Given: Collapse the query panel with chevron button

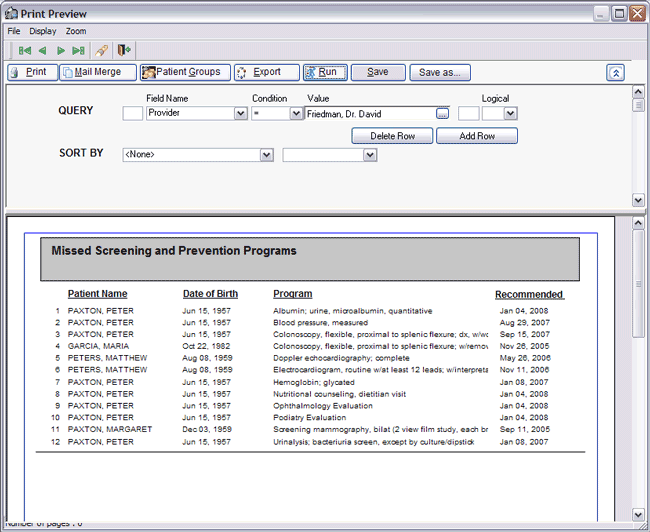Looking at the screenshot, I should point(616,73).
